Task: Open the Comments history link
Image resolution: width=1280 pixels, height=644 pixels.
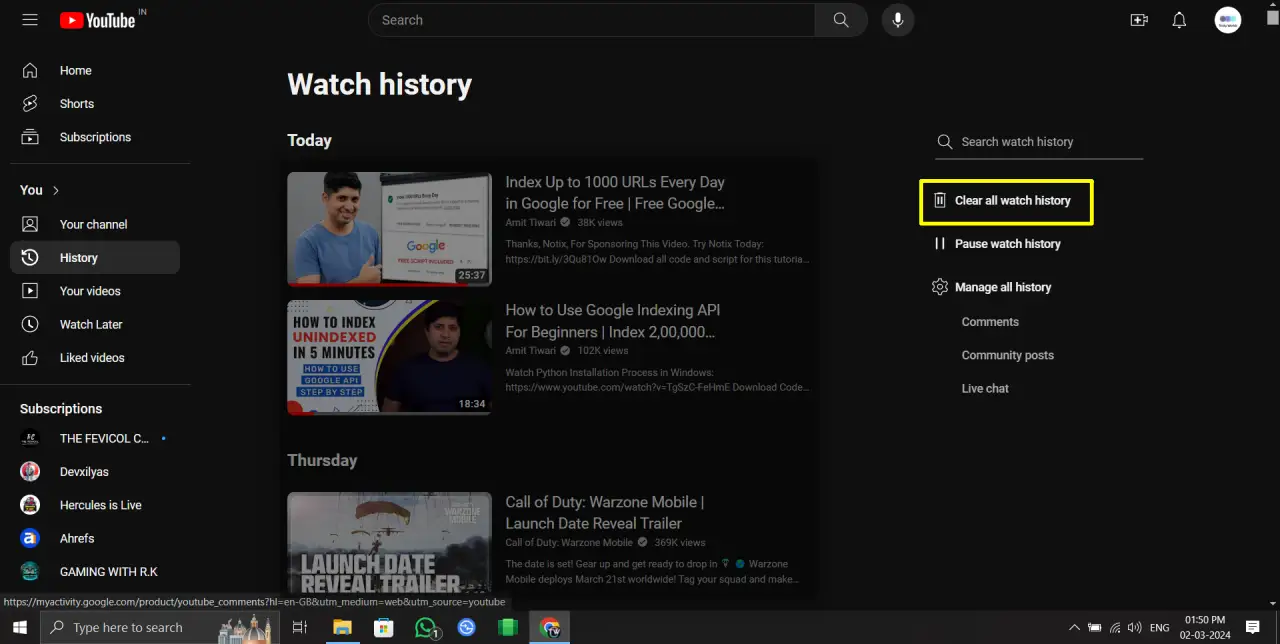Action: pyautogui.click(x=990, y=321)
